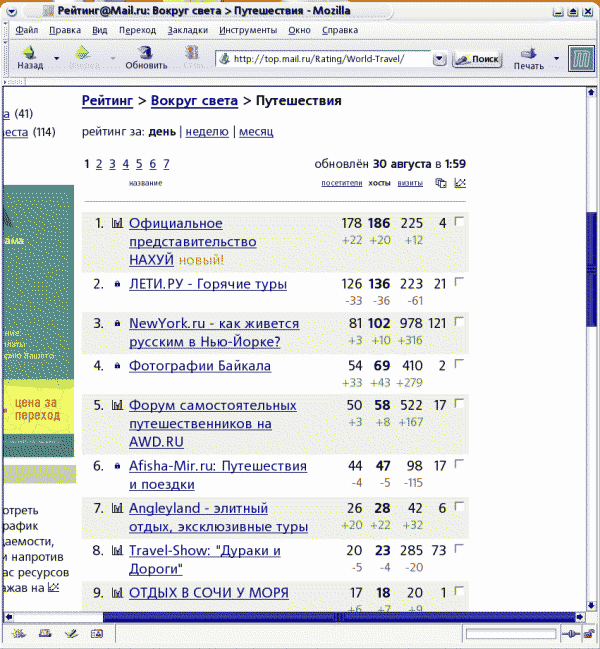This screenshot has width=600, height=649.
Task: Click lock icon next to NewYork.ru
Action: click(118, 323)
